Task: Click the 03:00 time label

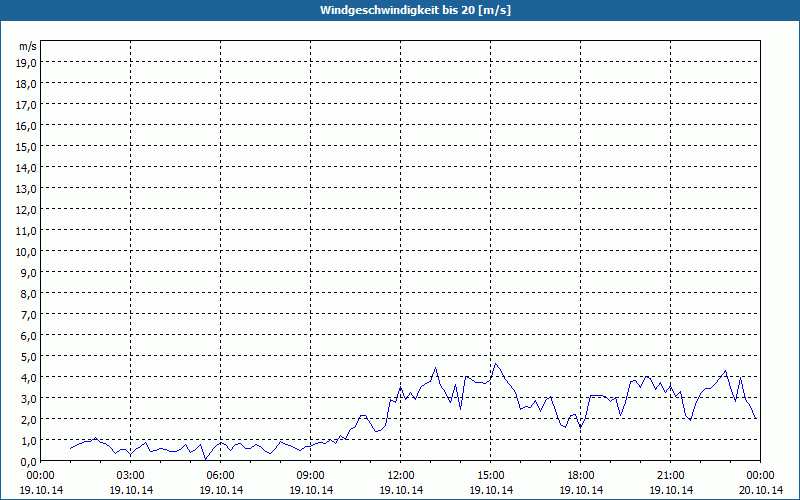Action: point(131,476)
